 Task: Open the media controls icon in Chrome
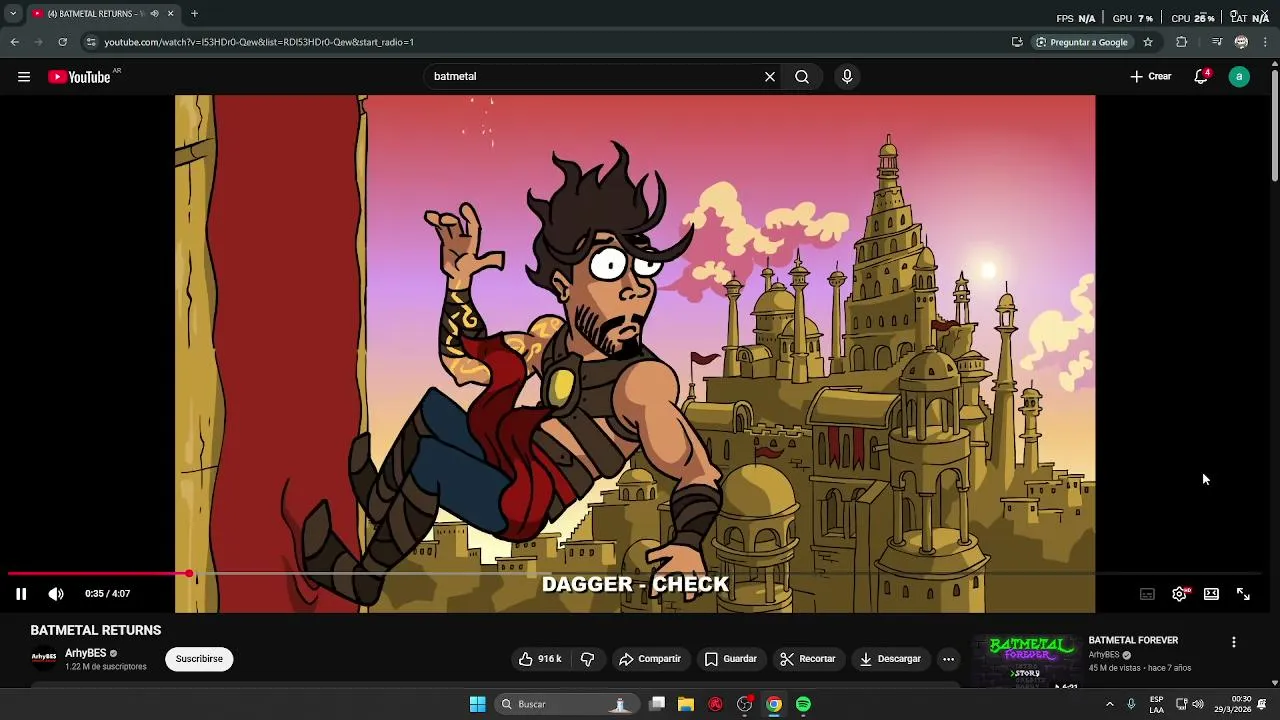pos(1217,42)
